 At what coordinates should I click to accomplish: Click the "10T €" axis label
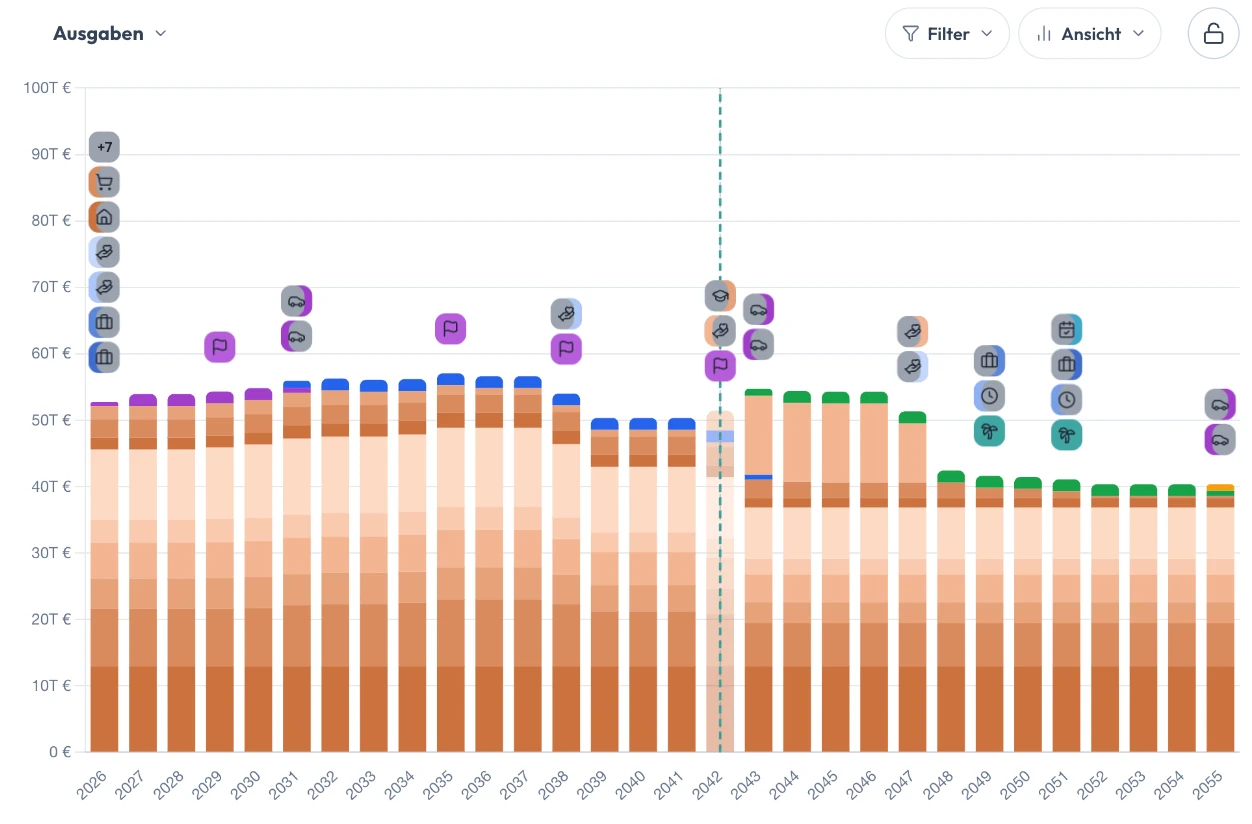[51, 685]
